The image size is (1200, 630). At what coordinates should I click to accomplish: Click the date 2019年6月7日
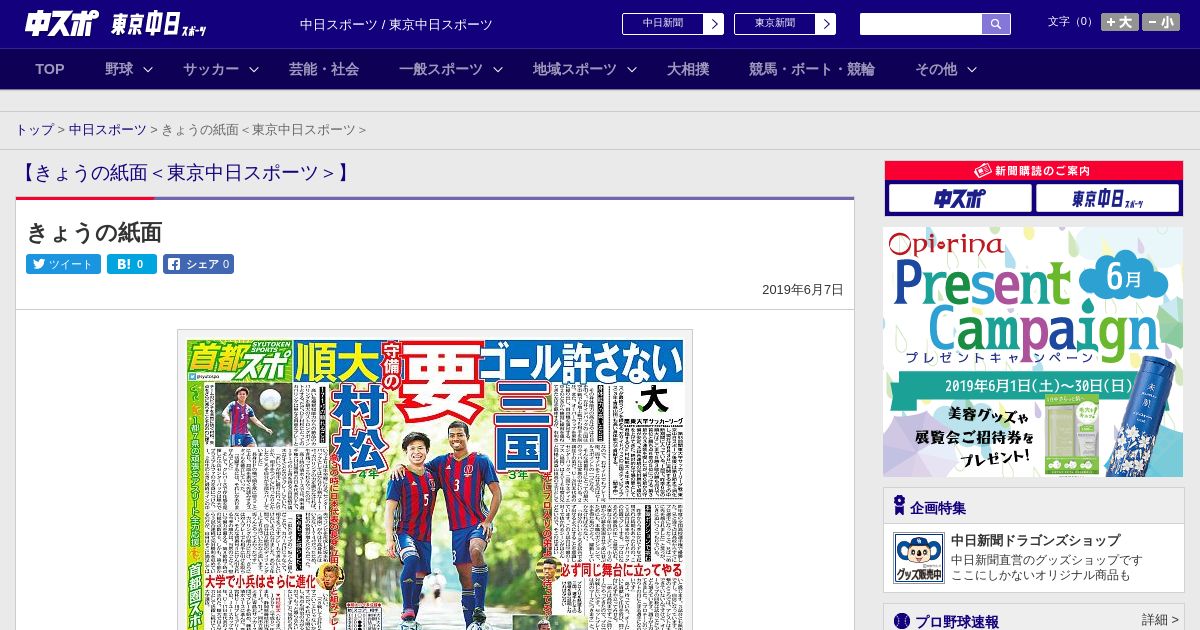pos(803,289)
